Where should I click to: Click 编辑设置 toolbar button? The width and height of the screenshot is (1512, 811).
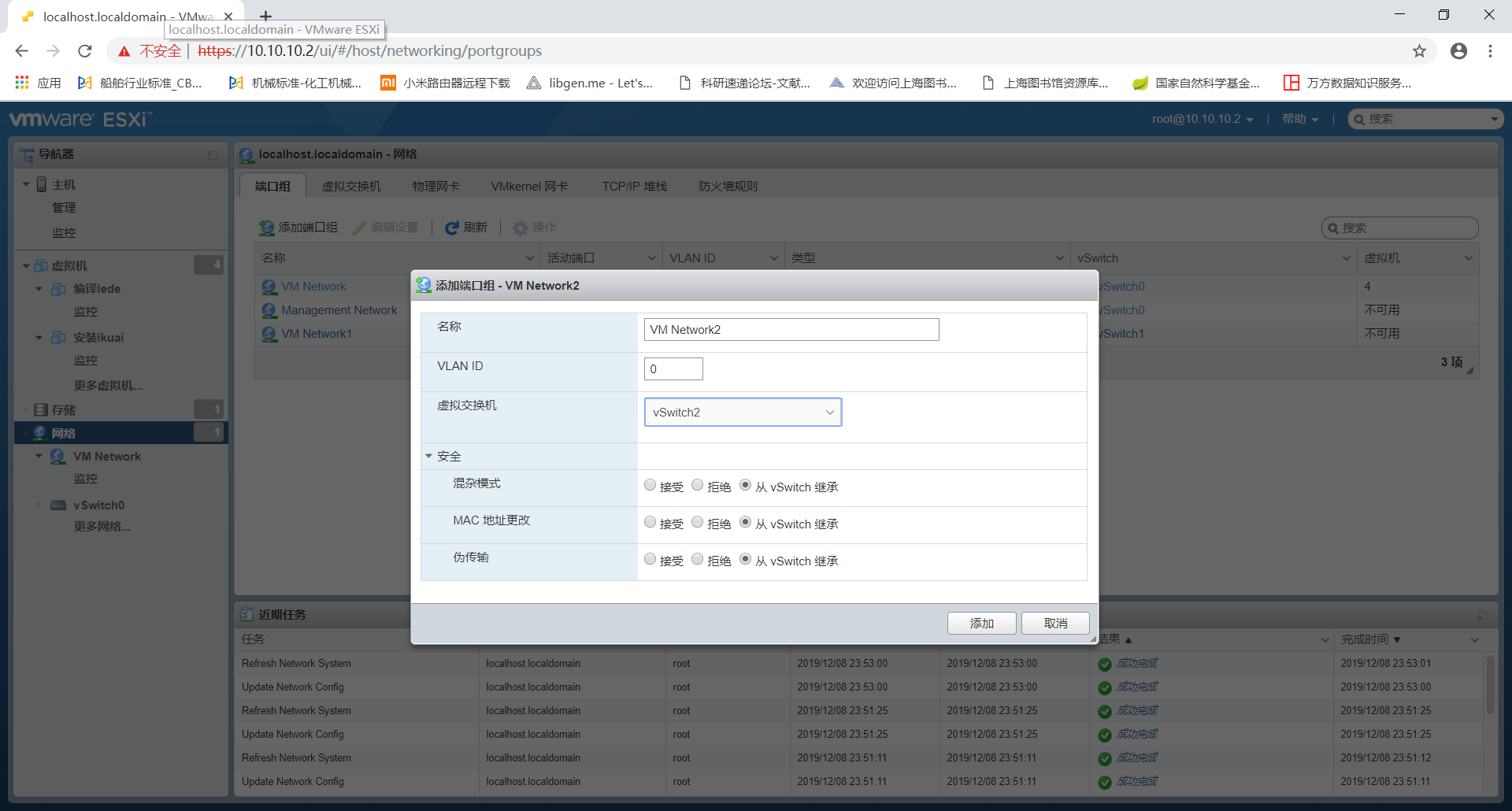click(x=386, y=228)
